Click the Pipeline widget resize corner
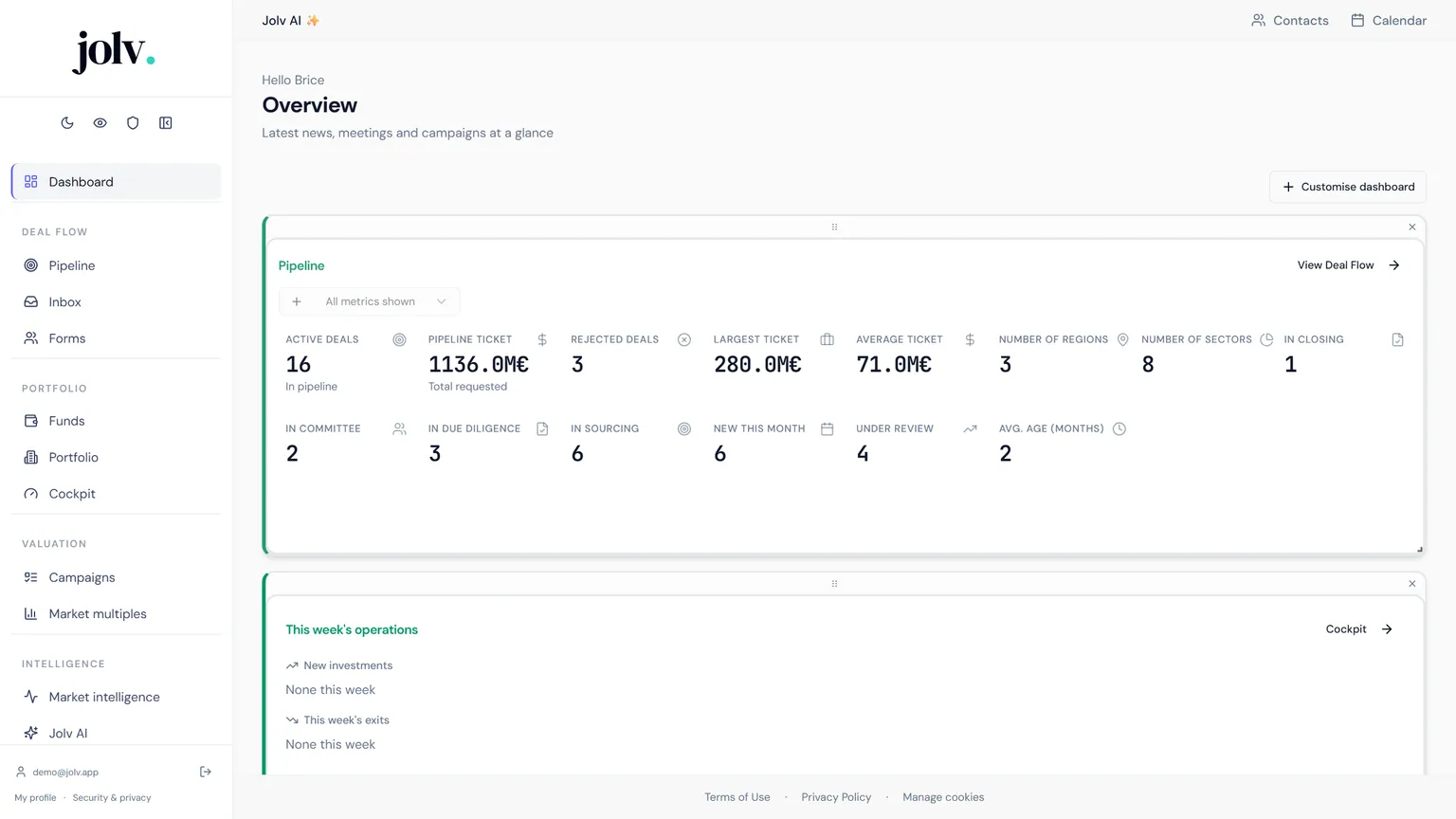 click(1419, 549)
